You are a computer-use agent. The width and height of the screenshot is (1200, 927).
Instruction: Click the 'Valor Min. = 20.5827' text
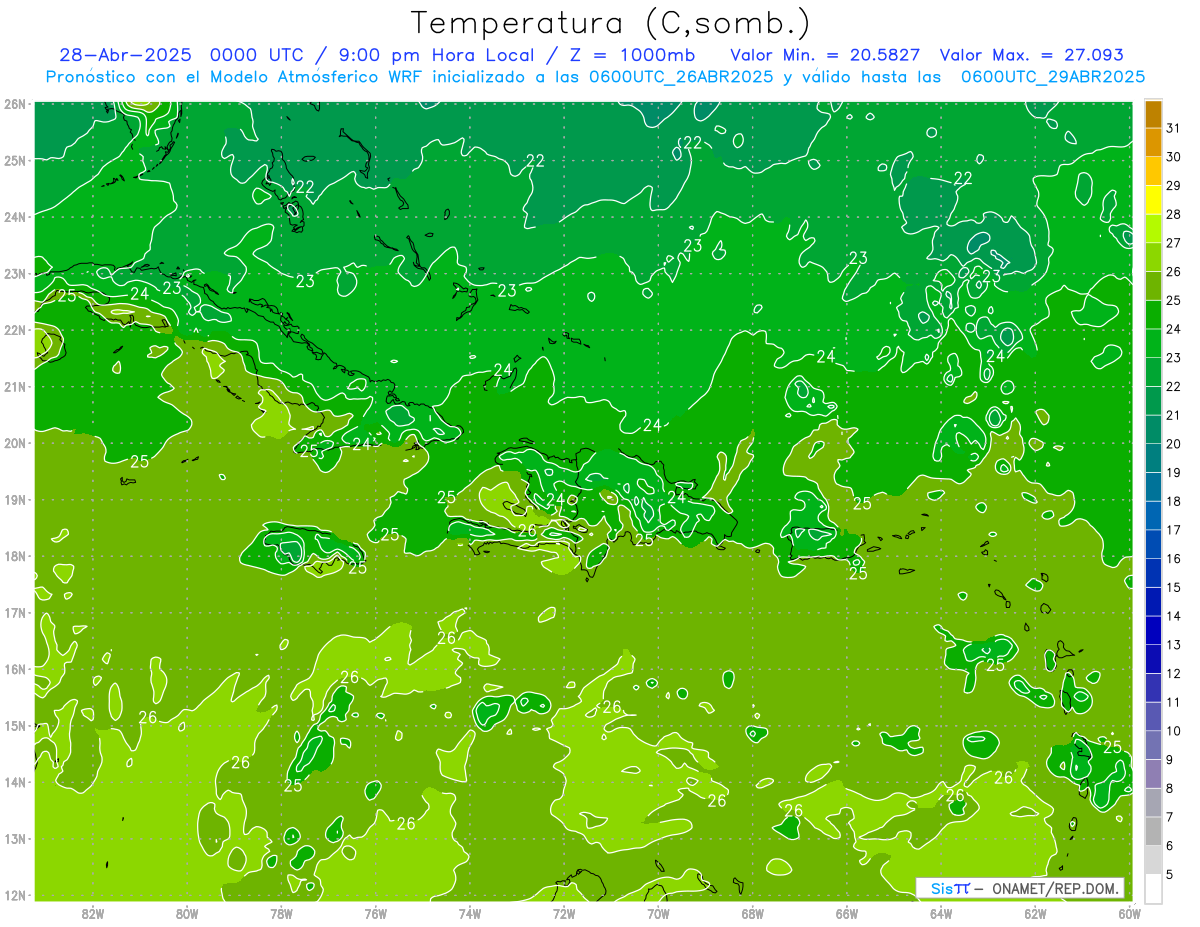826,55
